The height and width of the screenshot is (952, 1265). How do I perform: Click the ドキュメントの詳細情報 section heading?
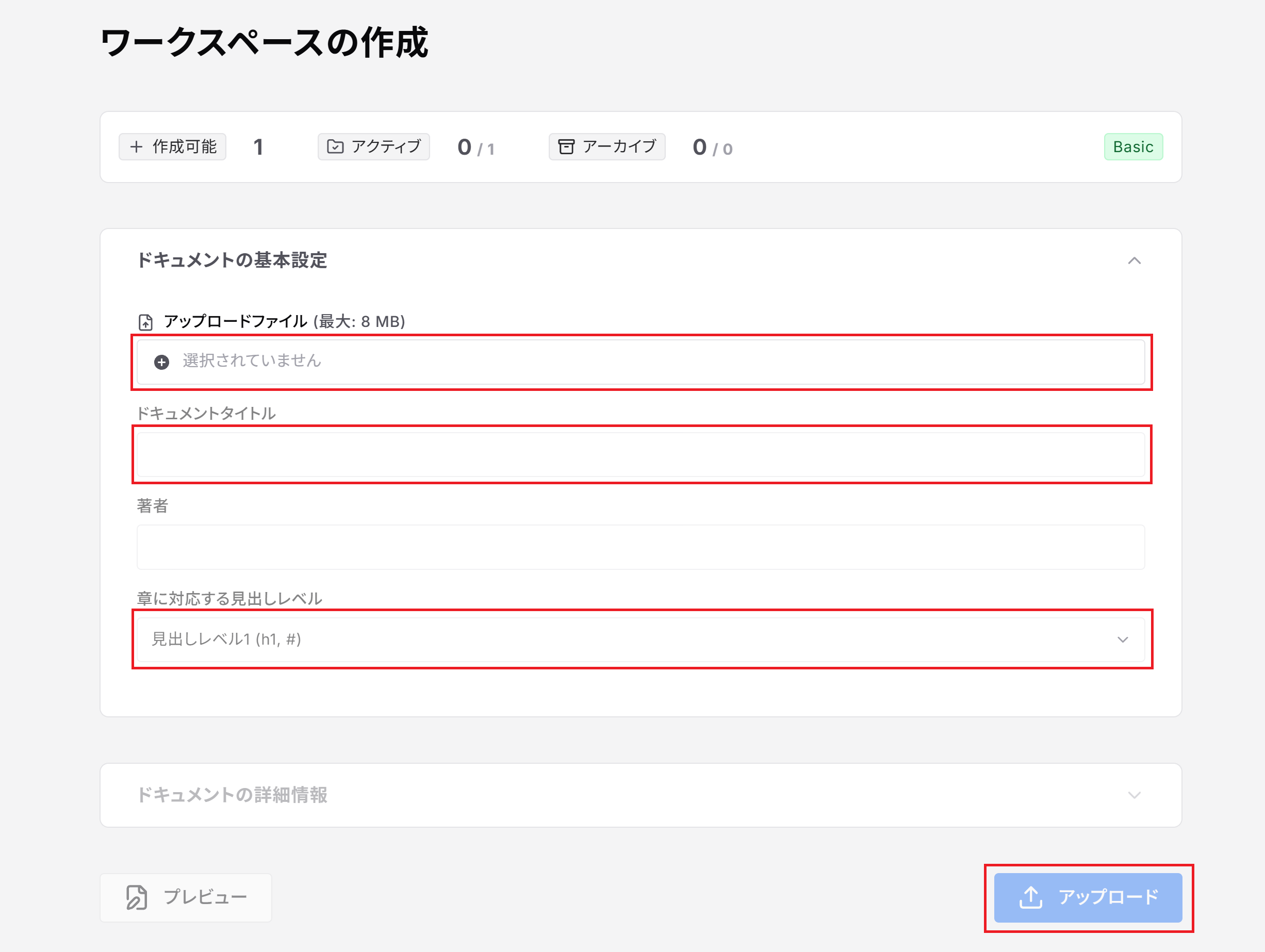tap(232, 795)
